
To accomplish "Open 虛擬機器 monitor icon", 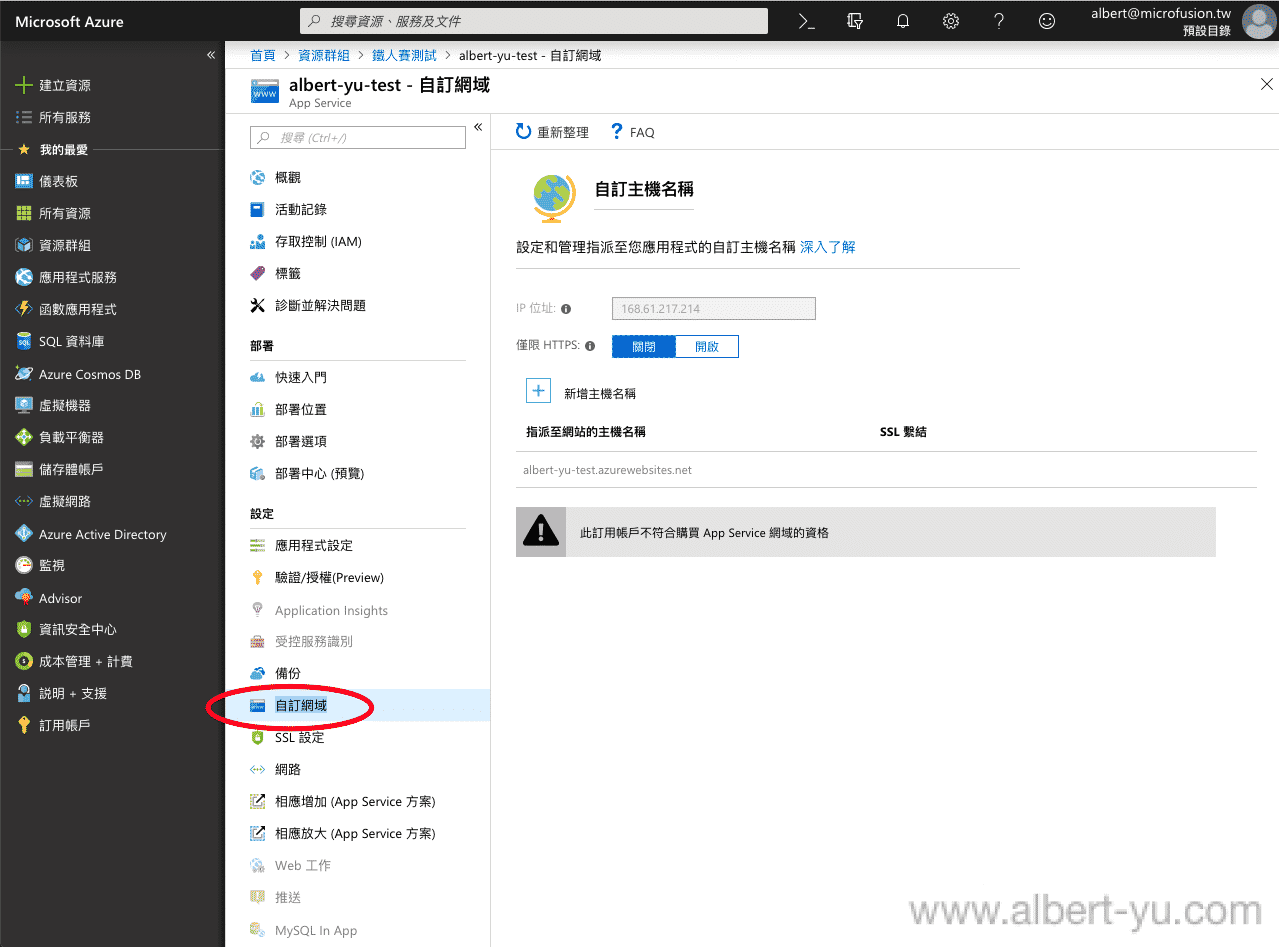I will pyautogui.click(x=24, y=405).
